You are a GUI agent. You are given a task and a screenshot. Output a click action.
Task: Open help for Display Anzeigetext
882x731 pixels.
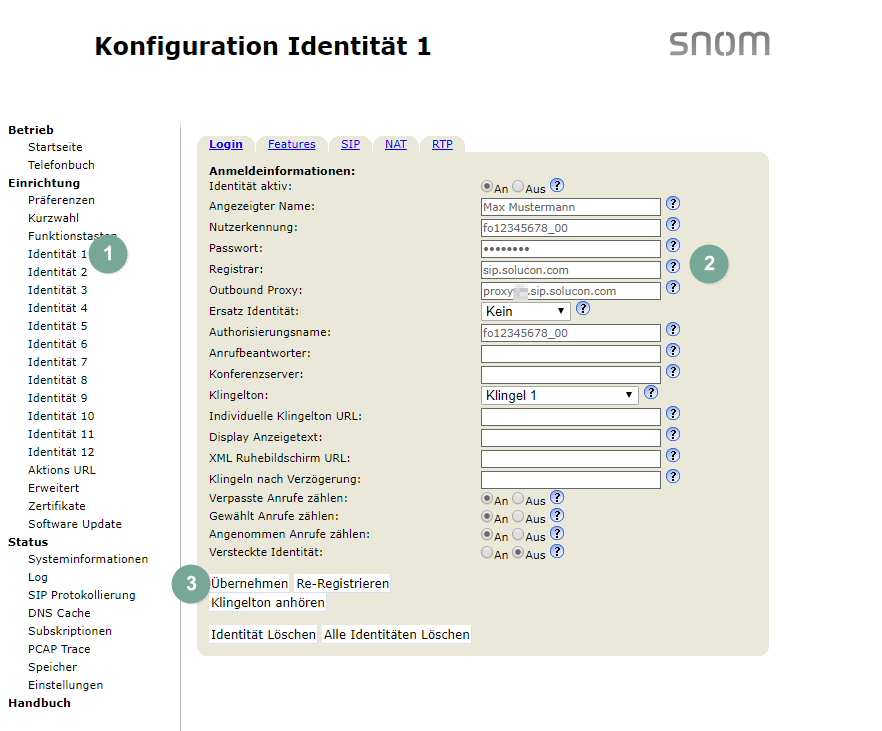[x=673, y=435]
